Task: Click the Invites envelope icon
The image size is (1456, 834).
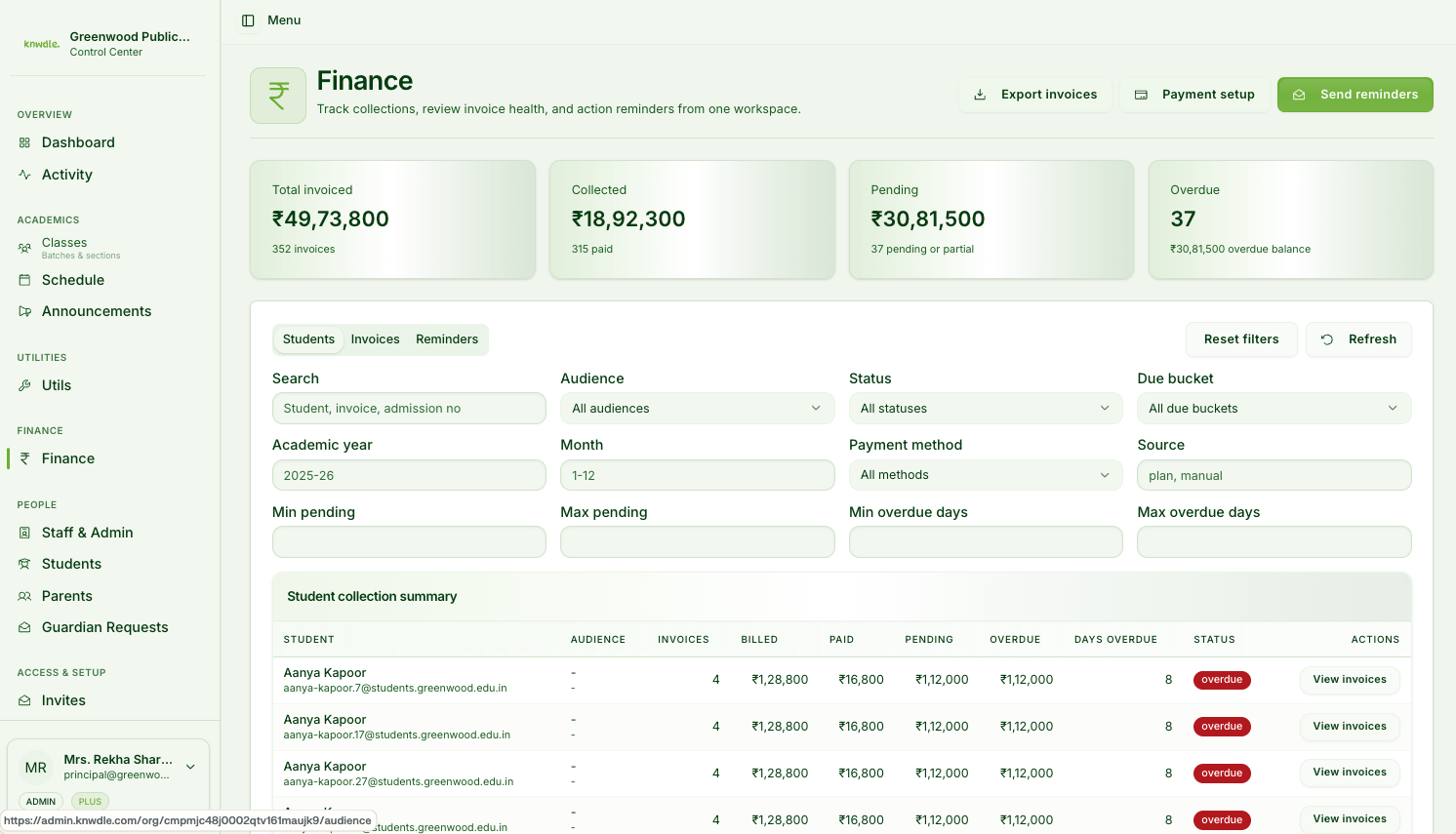Action: (x=24, y=700)
